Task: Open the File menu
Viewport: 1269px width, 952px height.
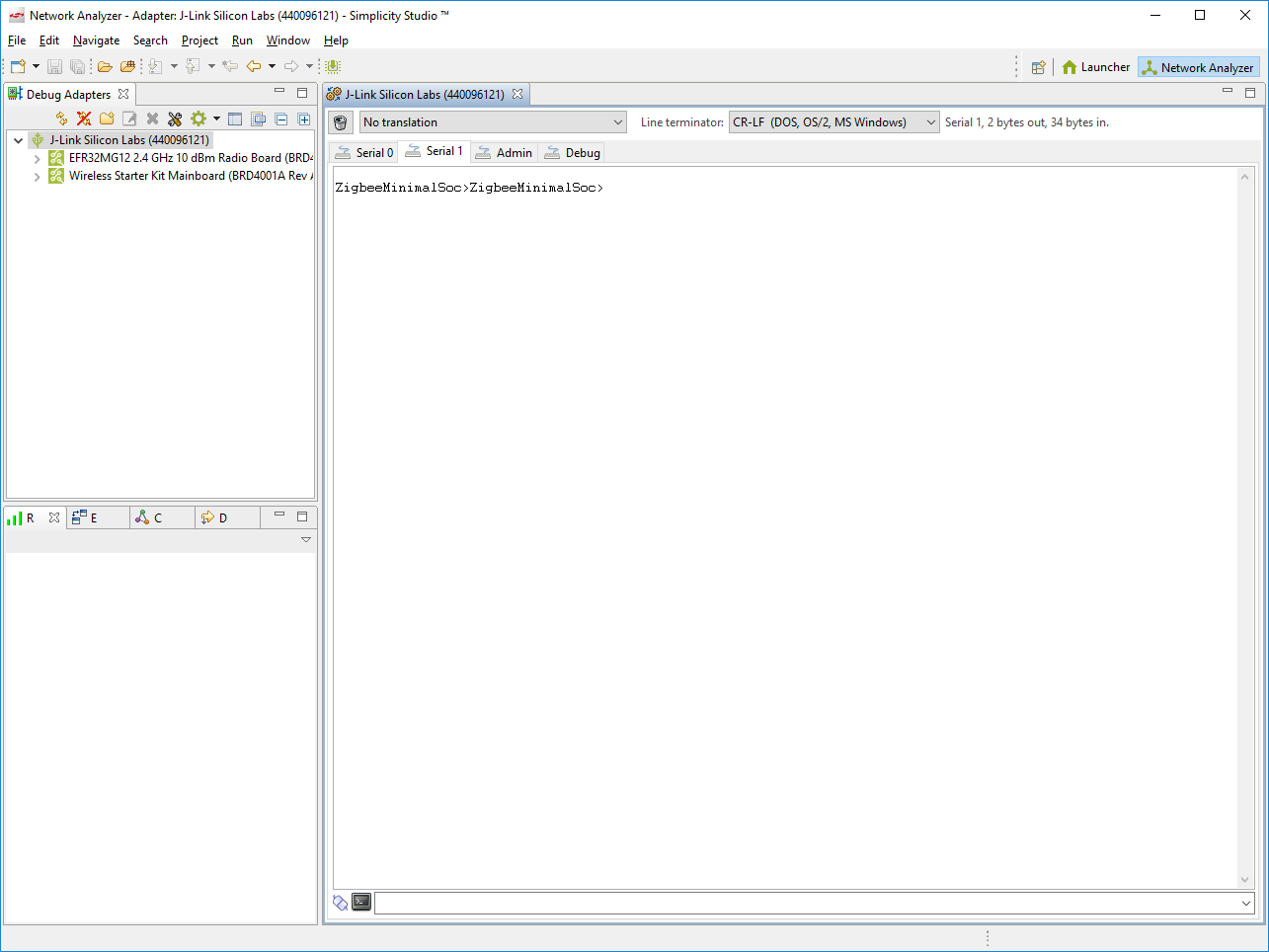Action: point(17,40)
